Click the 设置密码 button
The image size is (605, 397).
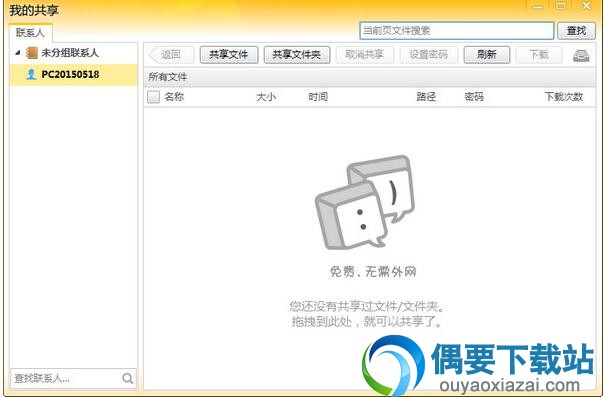tap(429, 55)
